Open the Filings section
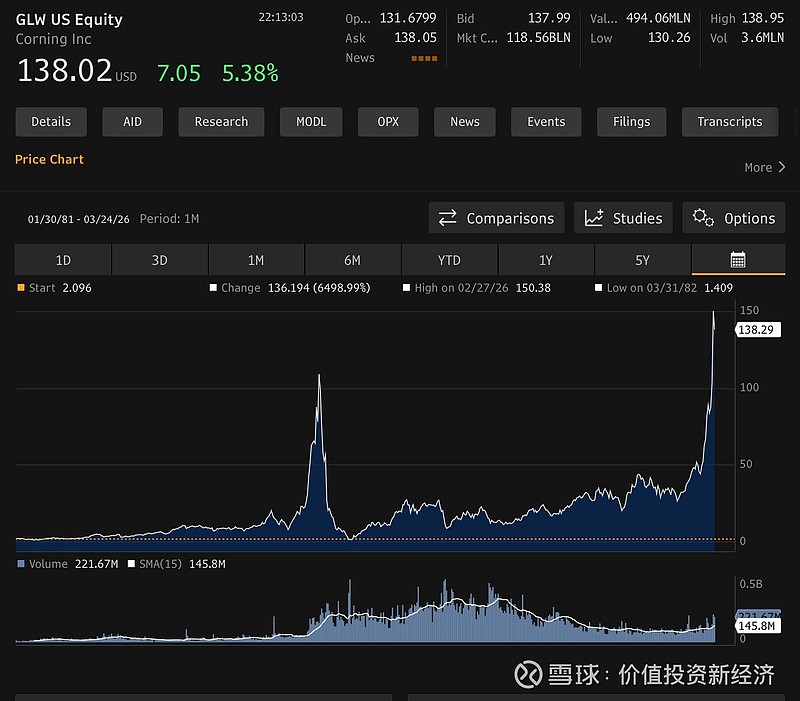This screenshot has height=701, width=800. point(631,122)
